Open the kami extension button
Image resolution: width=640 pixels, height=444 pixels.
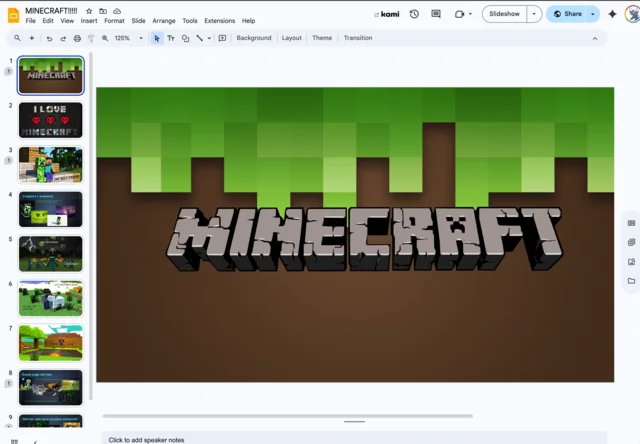coord(387,14)
